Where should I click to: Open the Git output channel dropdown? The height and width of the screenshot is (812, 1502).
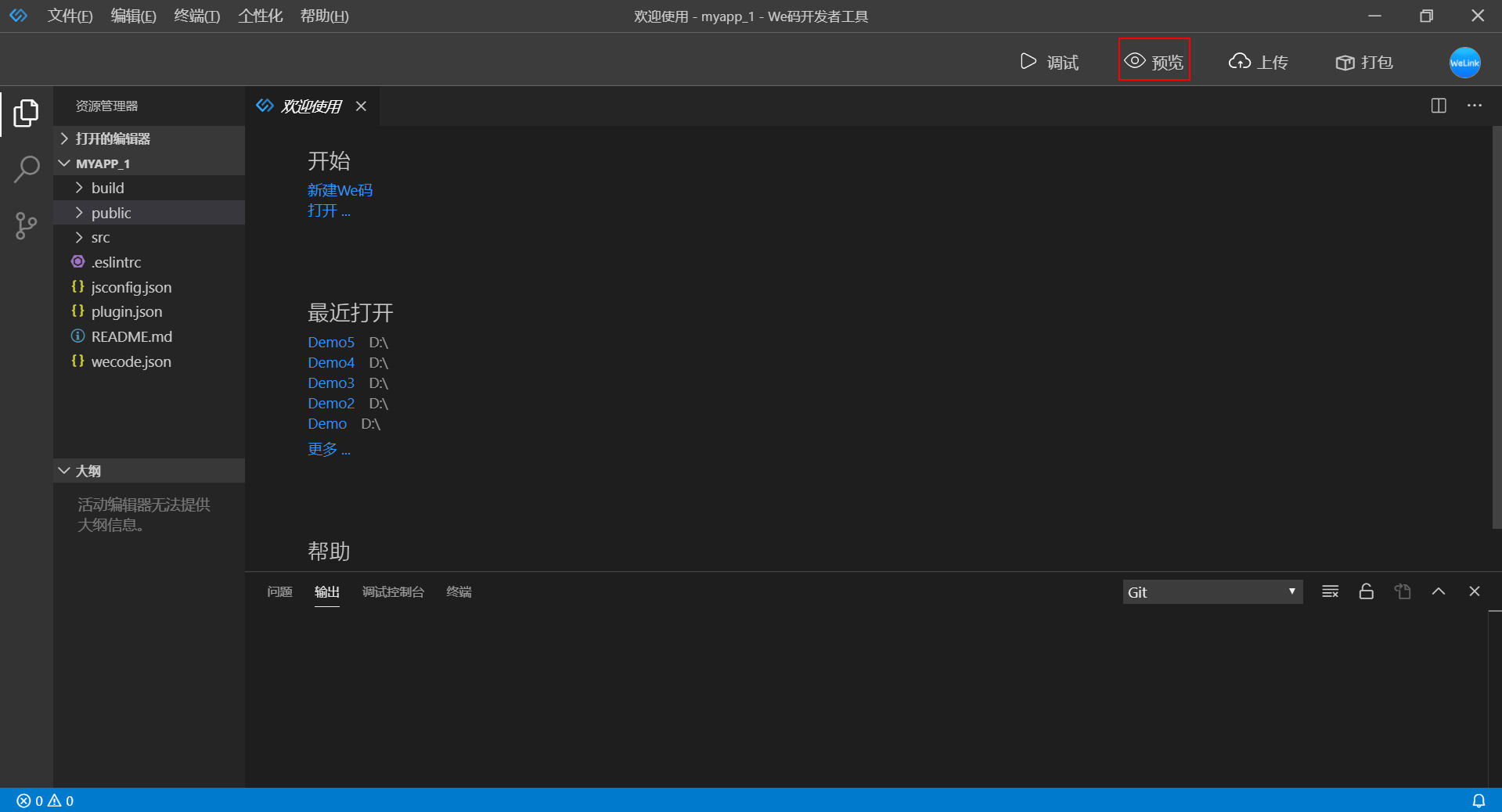tap(1212, 592)
